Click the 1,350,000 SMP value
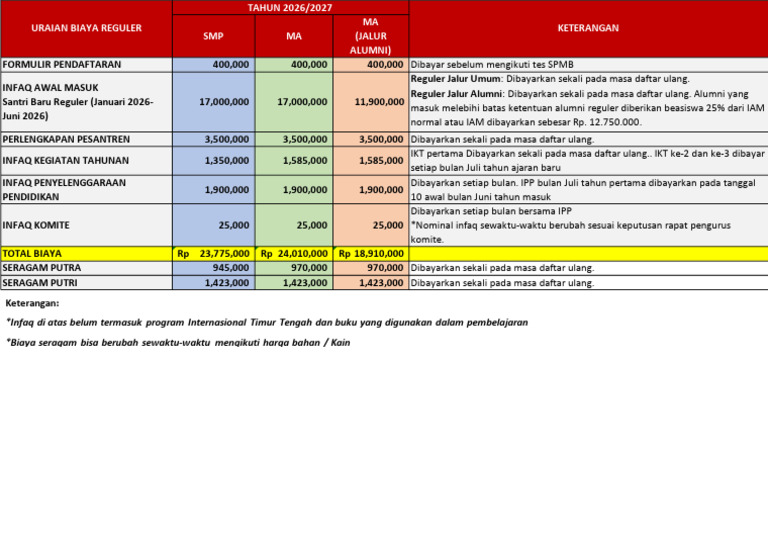 pyautogui.click(x=226, y=161)
